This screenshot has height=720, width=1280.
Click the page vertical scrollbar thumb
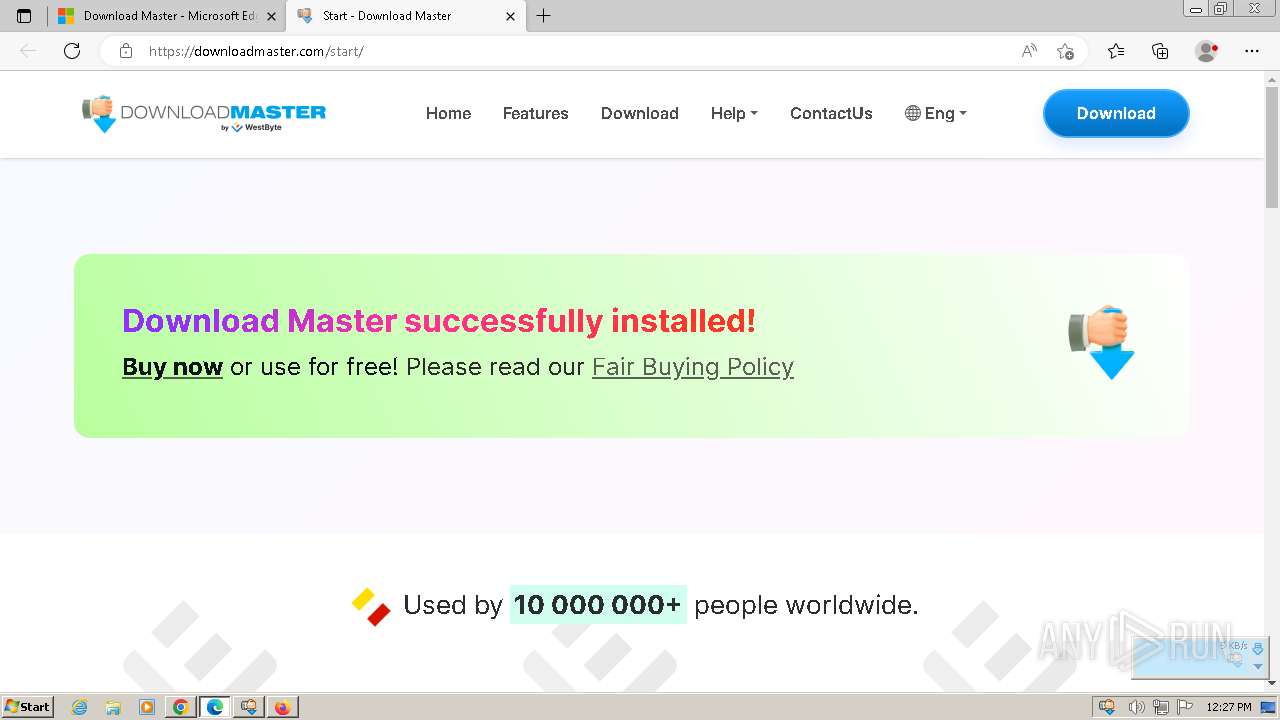pyautogui.click(x=1272, y=148)
